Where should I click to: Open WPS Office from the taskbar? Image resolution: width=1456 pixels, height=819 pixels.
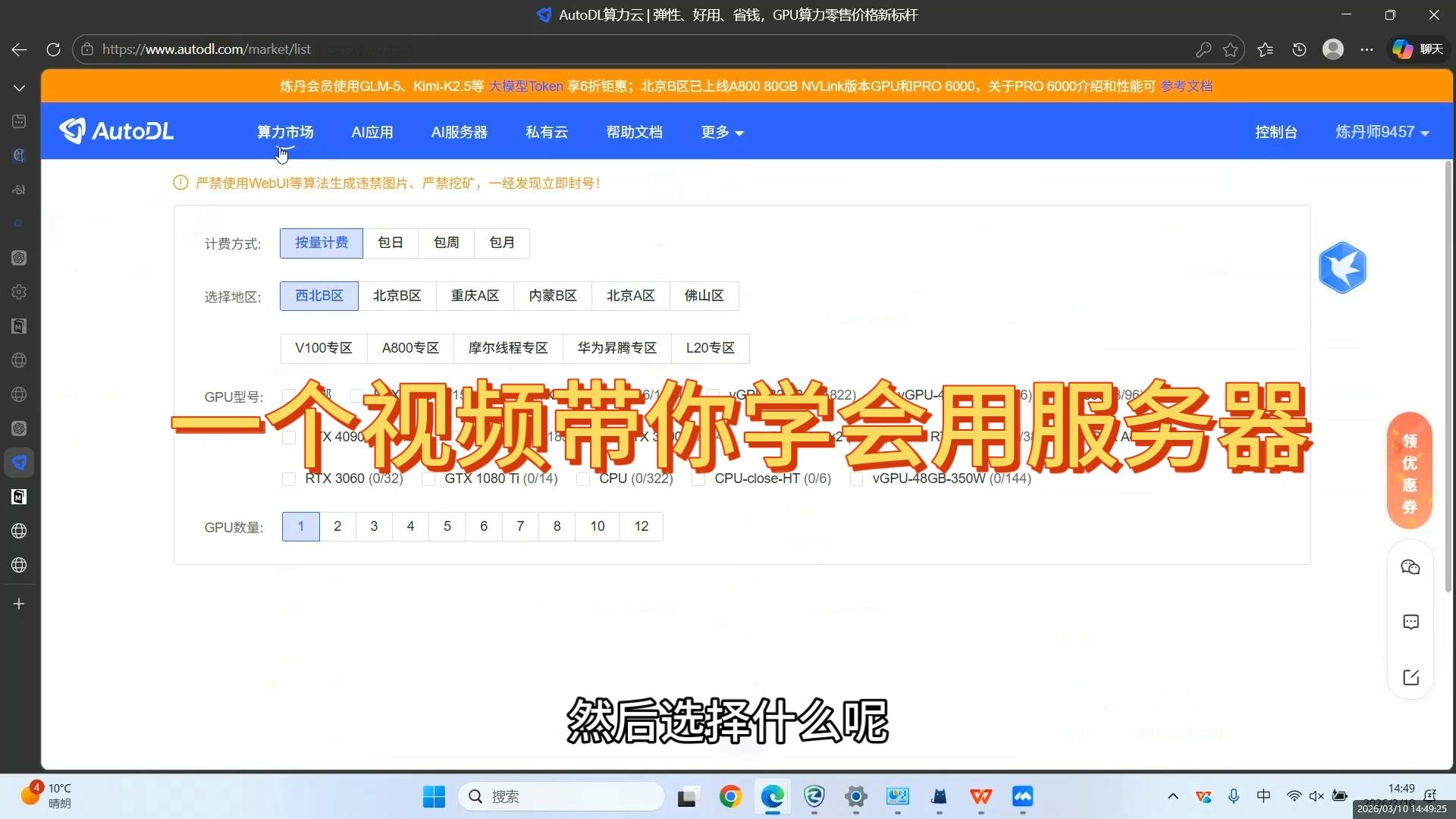(x=981, y=796)
